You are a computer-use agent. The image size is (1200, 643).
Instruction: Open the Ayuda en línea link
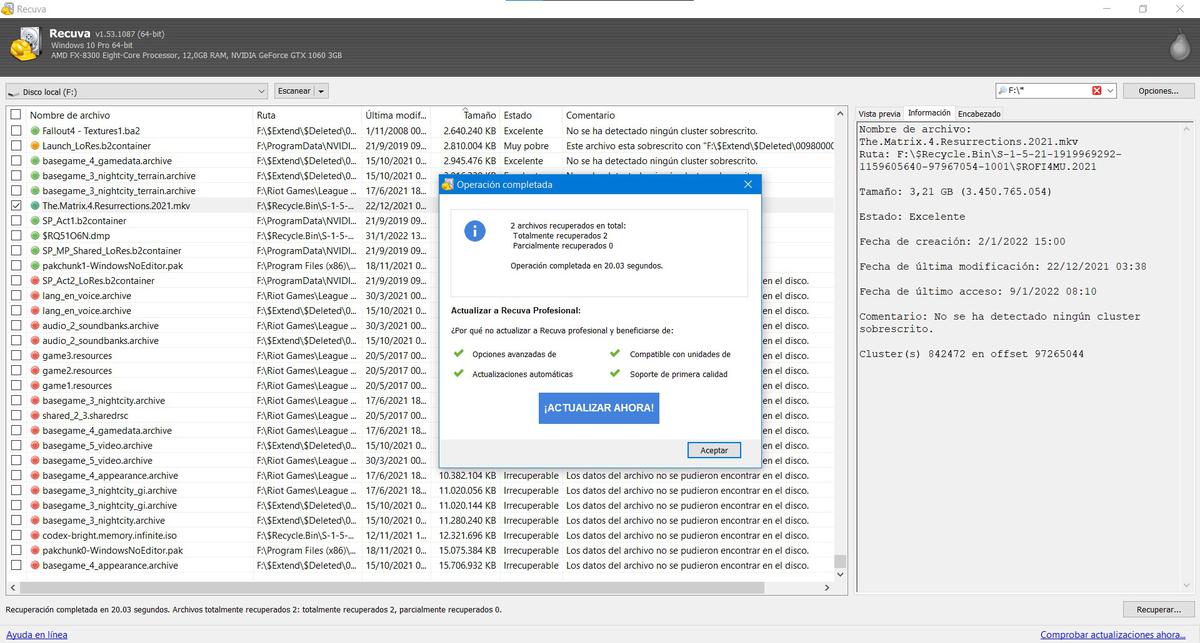click(x=37, y=634)
